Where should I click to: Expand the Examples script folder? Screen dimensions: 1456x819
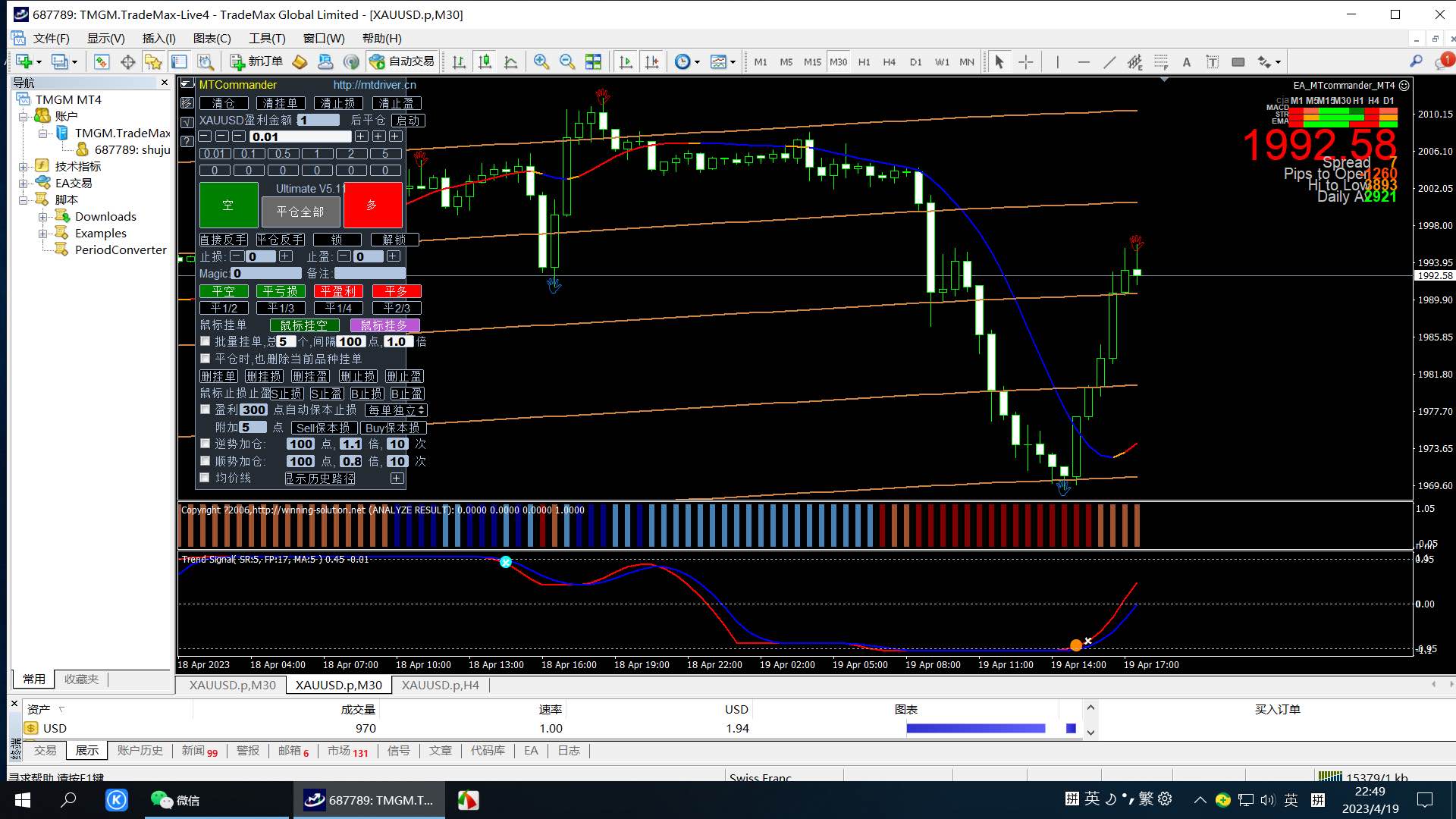click(43, 233)
